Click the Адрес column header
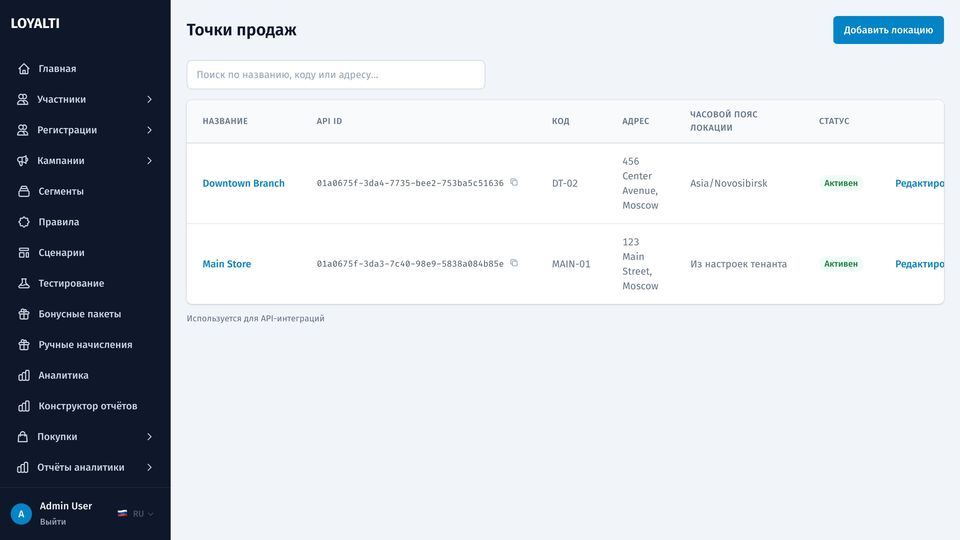960x540 pixels. pos(636,121)
